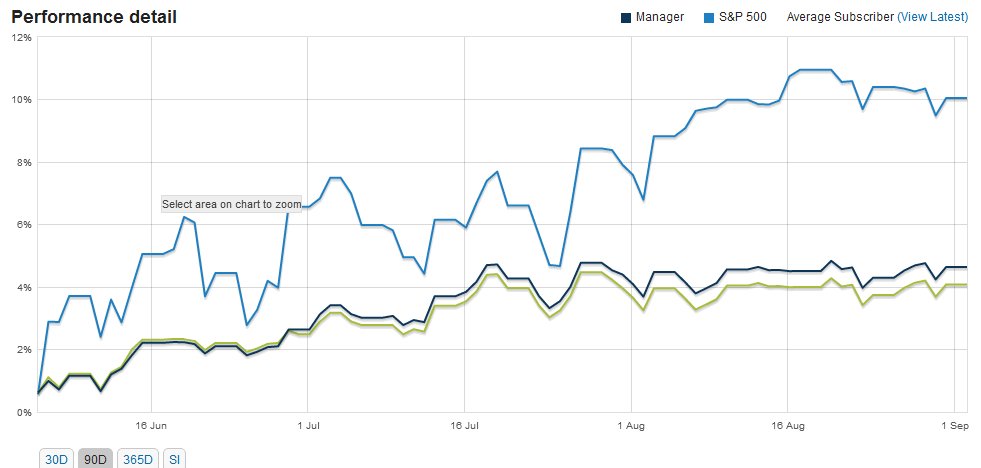Click the 16 Jun date axis label
The width and height of the screenshot is (981, 468).
point(150,424)
